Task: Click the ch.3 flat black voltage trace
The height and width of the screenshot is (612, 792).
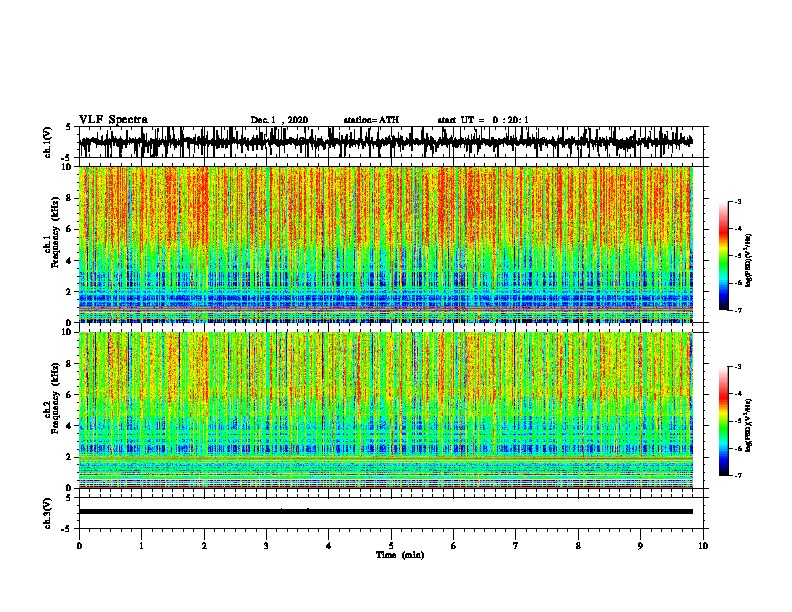Action: tap(386, 512)
